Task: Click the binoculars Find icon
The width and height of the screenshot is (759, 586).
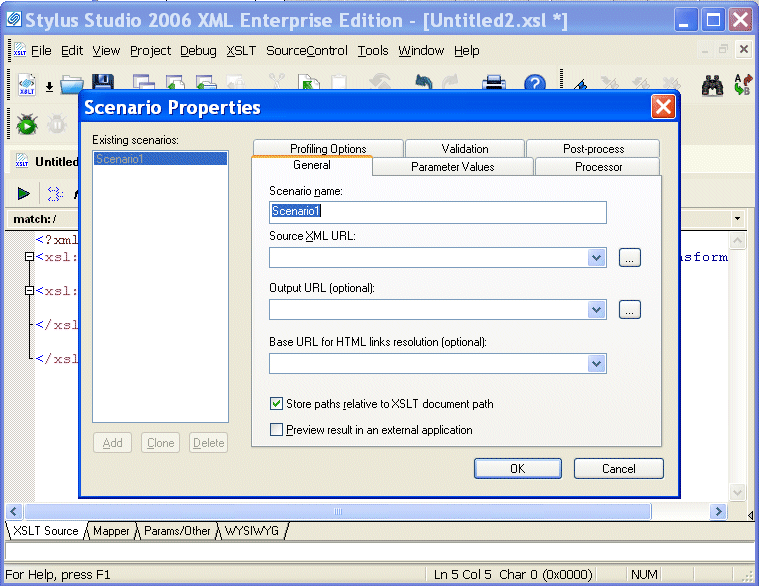Action: coord(712,86)
